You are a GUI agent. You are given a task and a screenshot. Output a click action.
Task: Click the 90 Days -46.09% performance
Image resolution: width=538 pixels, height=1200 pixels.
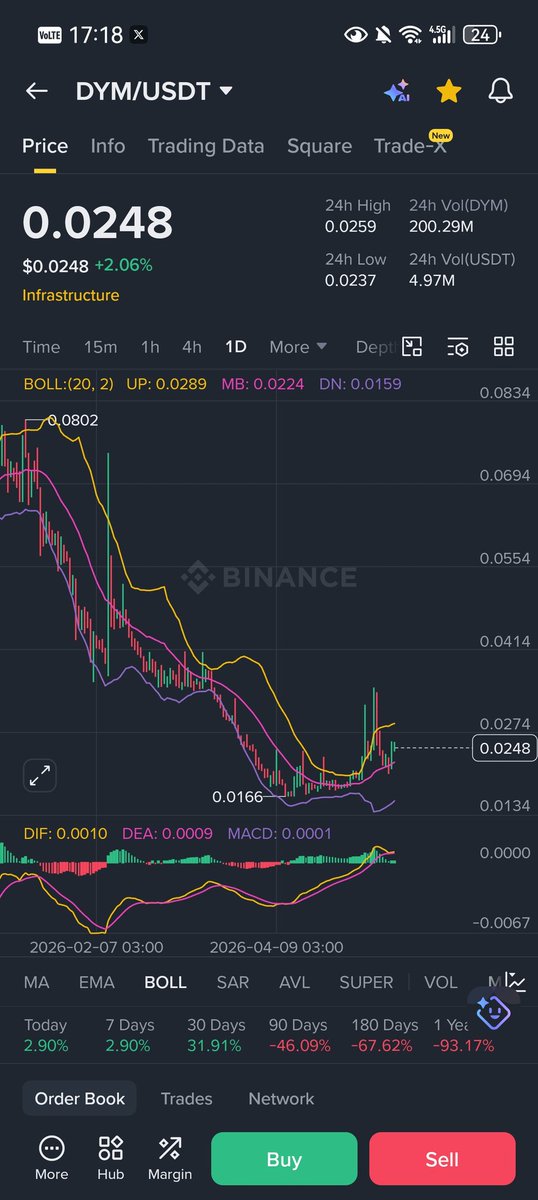point(298,1035)
